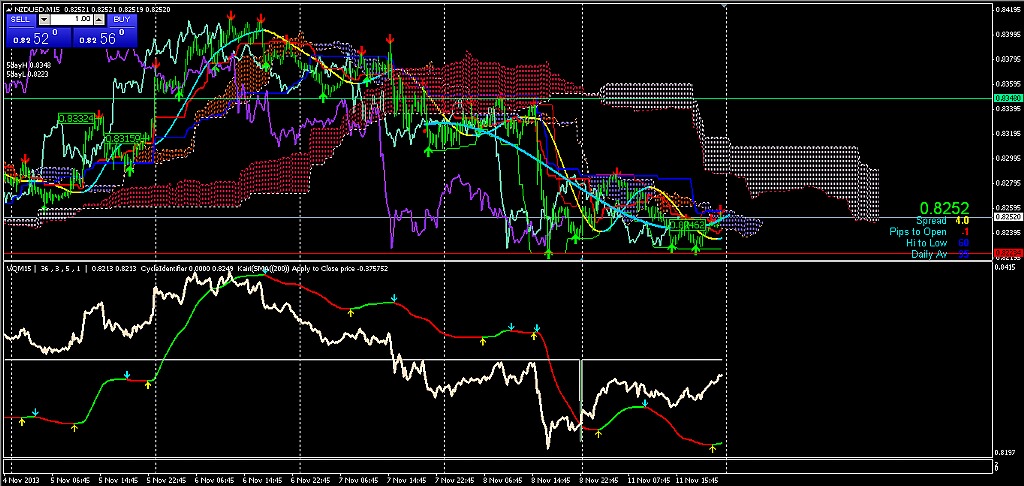Toggle the one-click trading panel arrow icon
Screen dimensions: 1024x486
pos(7,10)
